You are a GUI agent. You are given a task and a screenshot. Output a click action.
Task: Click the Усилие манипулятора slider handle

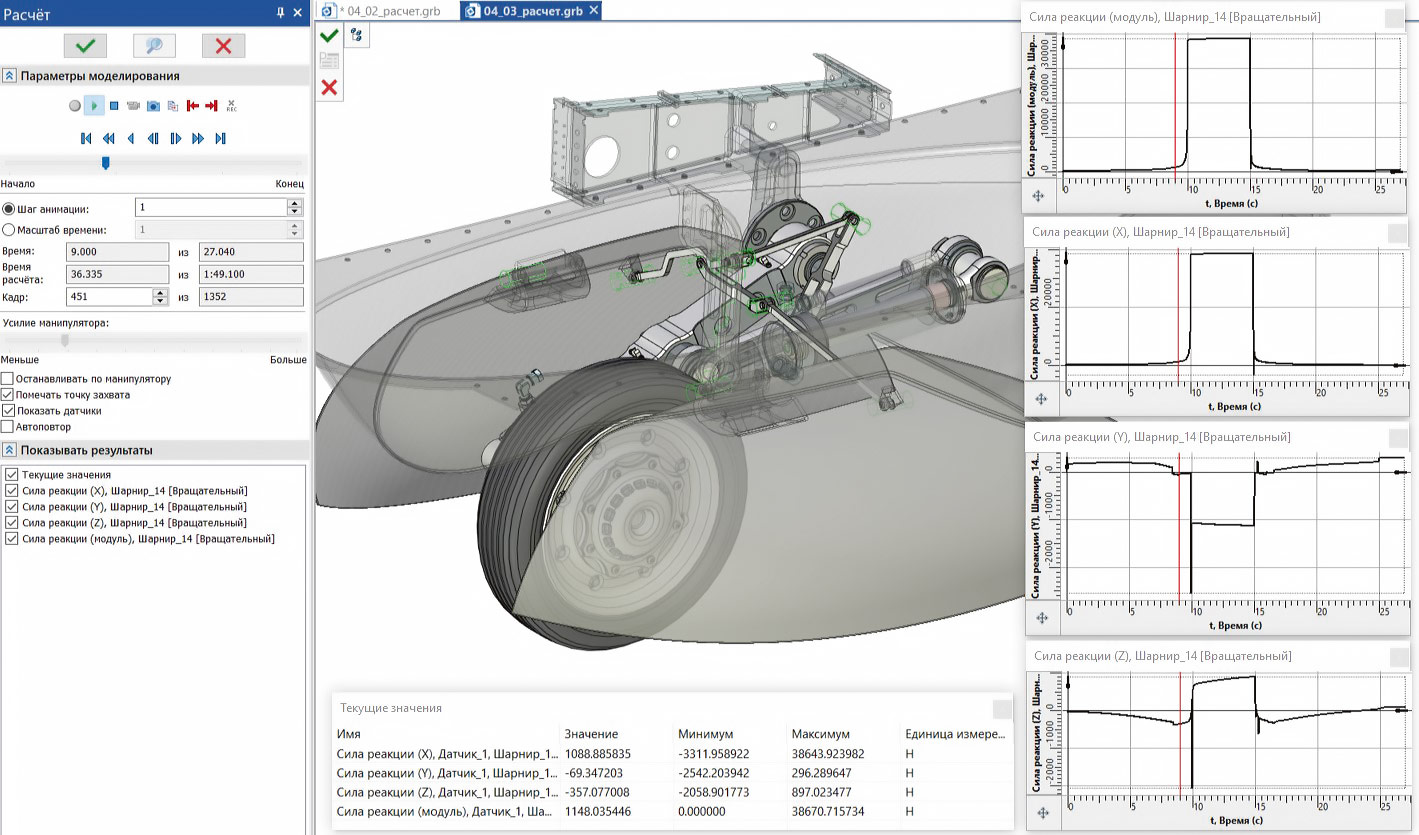[65, 340]
